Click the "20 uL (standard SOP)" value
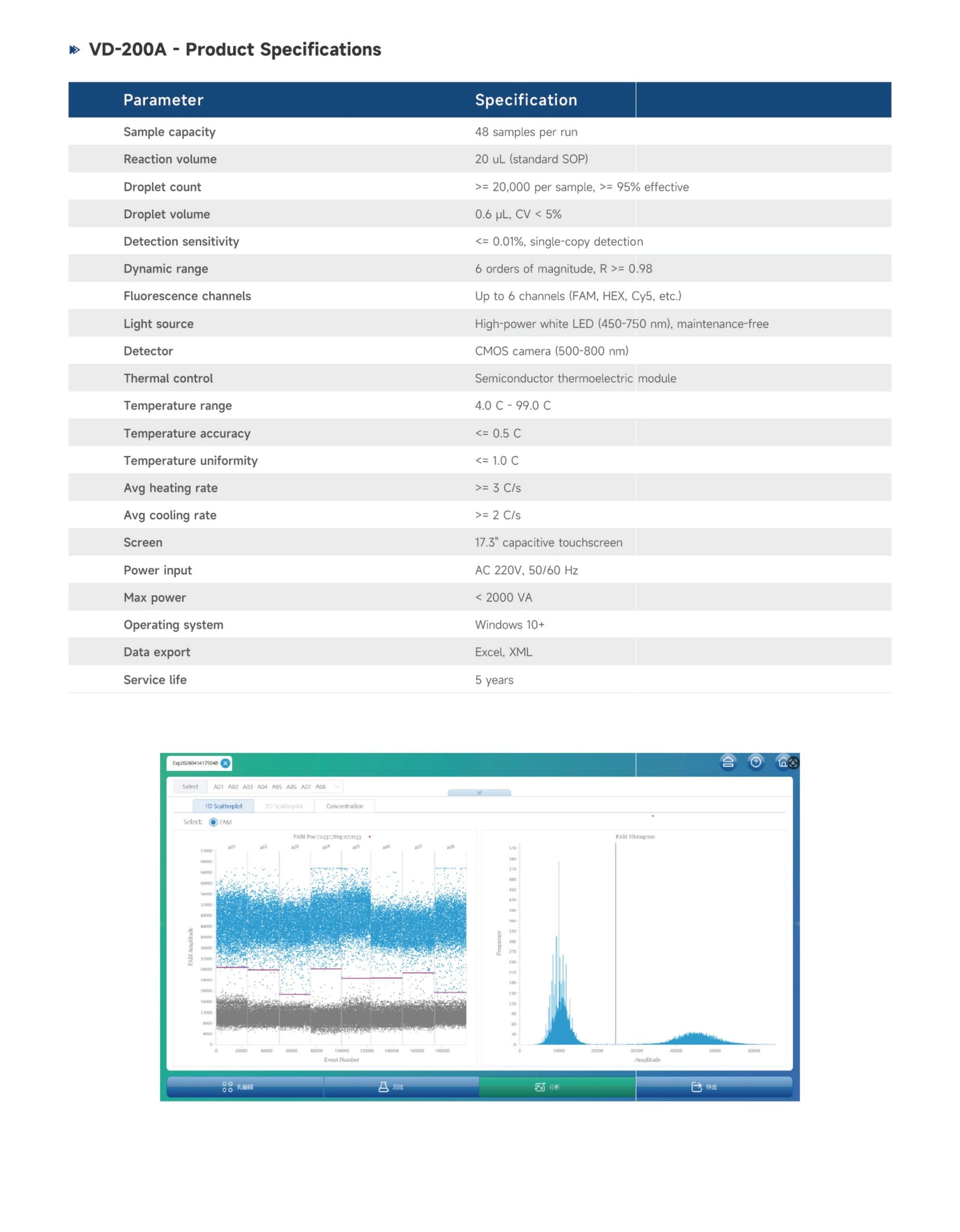This screenshot has width=960, height=1232. coord(531,159)
